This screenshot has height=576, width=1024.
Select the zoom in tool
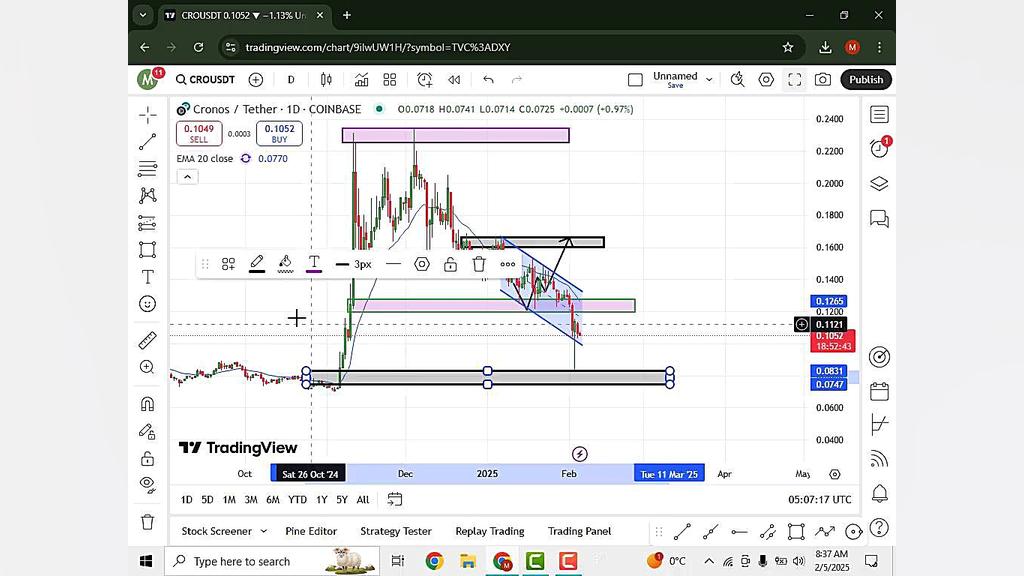tap(148, 367)
